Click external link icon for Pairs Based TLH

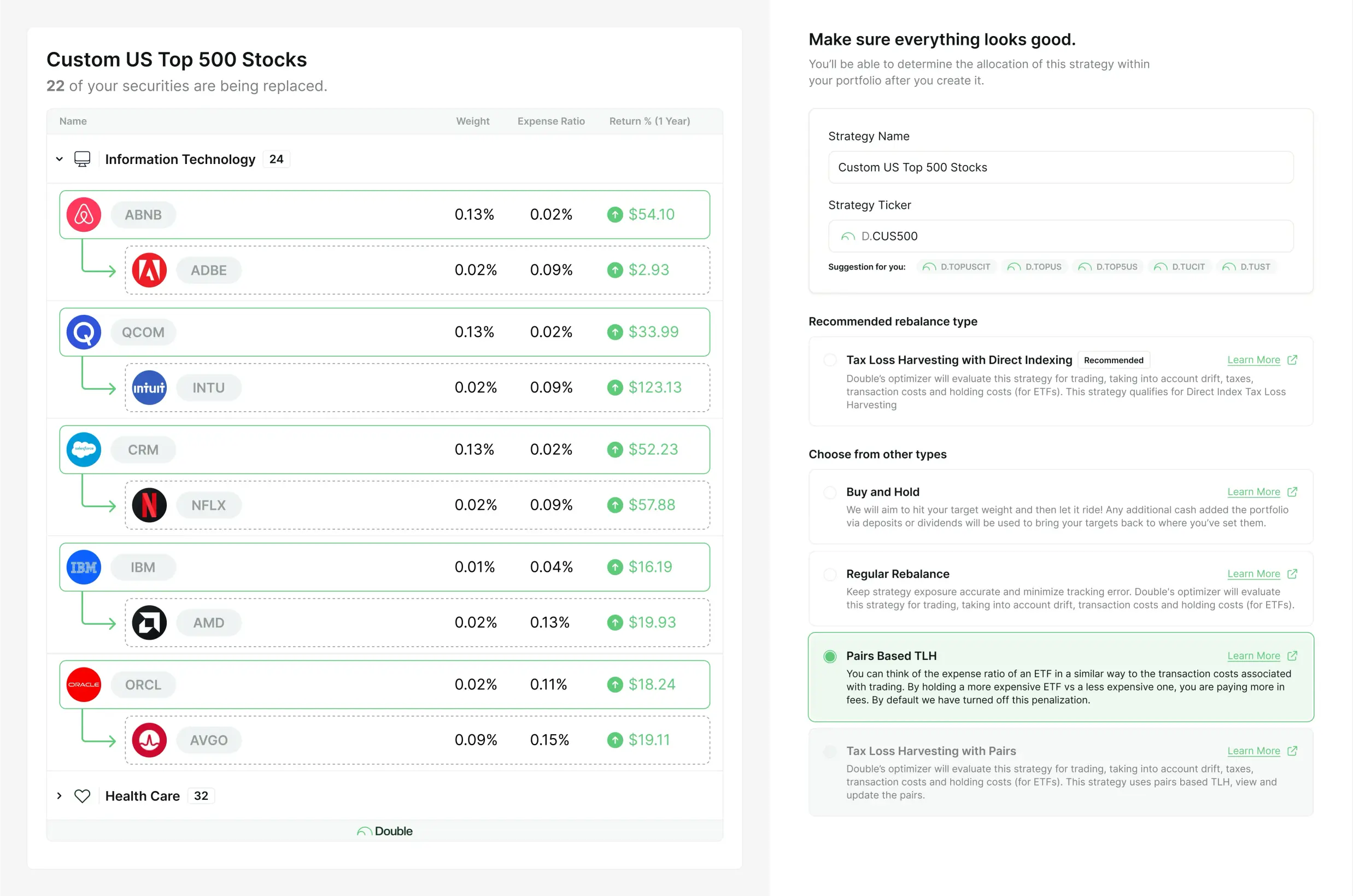coord(1292,656)
